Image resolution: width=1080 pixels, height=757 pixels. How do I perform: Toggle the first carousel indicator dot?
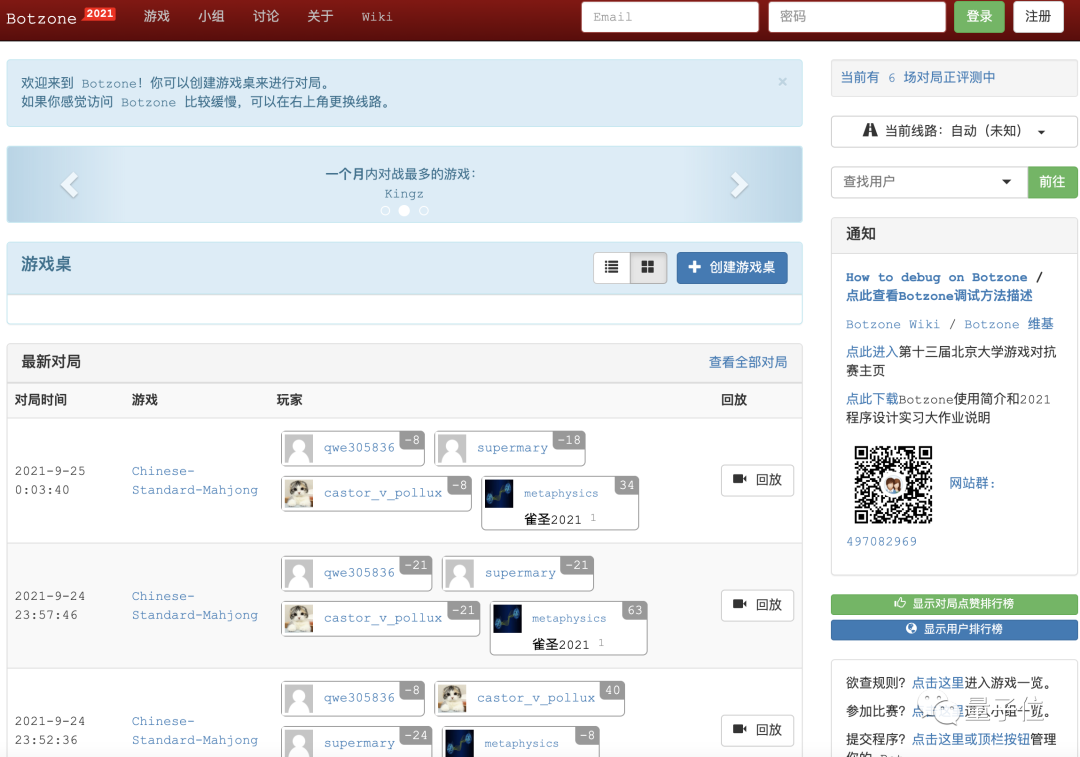pyautogui.click(x=385, y=211)
